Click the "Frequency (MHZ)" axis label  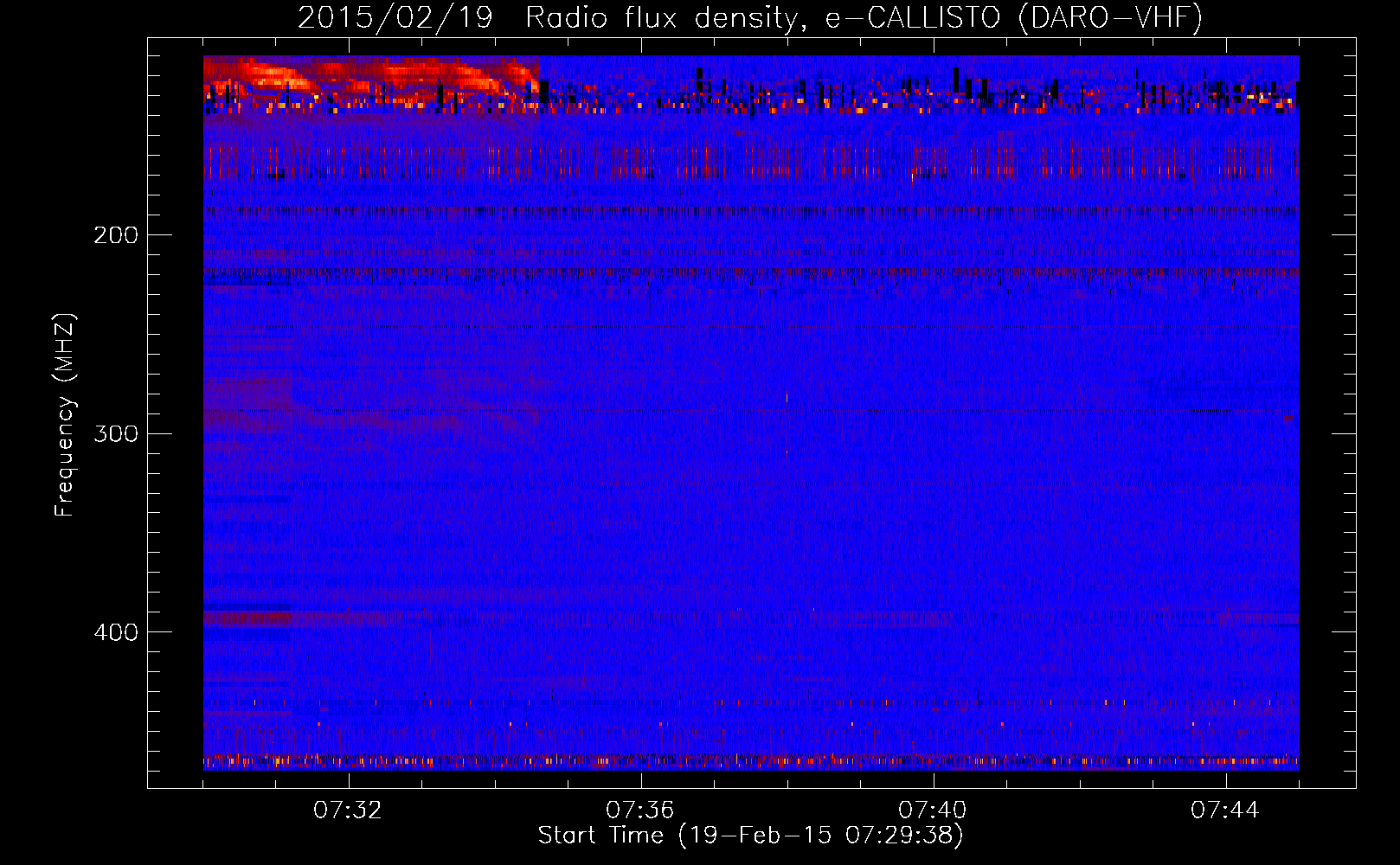[x=65, y=415]
